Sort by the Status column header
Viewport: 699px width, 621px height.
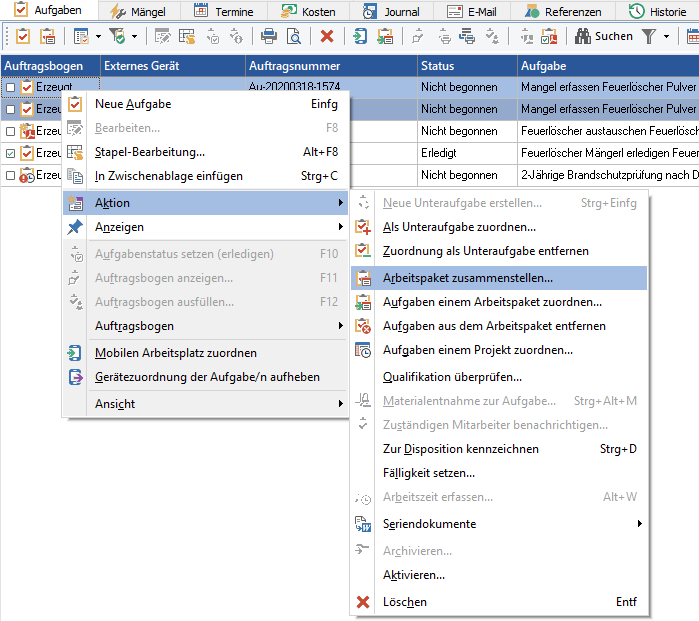click(x=467, y=66)
